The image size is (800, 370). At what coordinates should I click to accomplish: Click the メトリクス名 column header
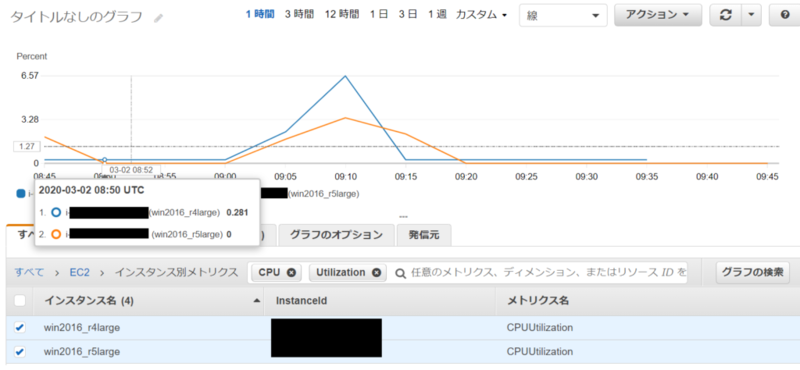point(538,301)
